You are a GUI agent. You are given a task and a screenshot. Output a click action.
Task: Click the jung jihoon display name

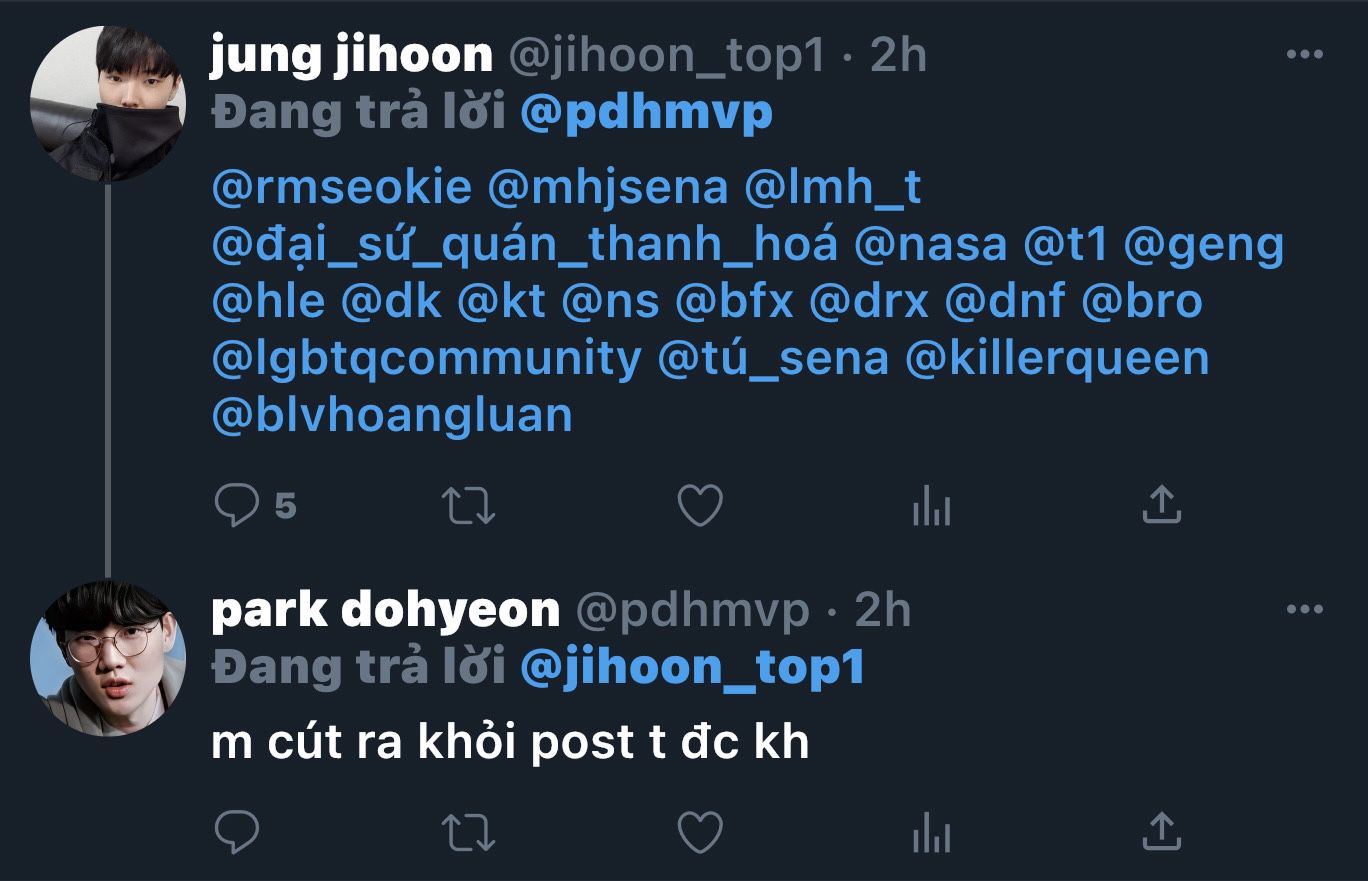pyautogui.click(x=352, y=56)
